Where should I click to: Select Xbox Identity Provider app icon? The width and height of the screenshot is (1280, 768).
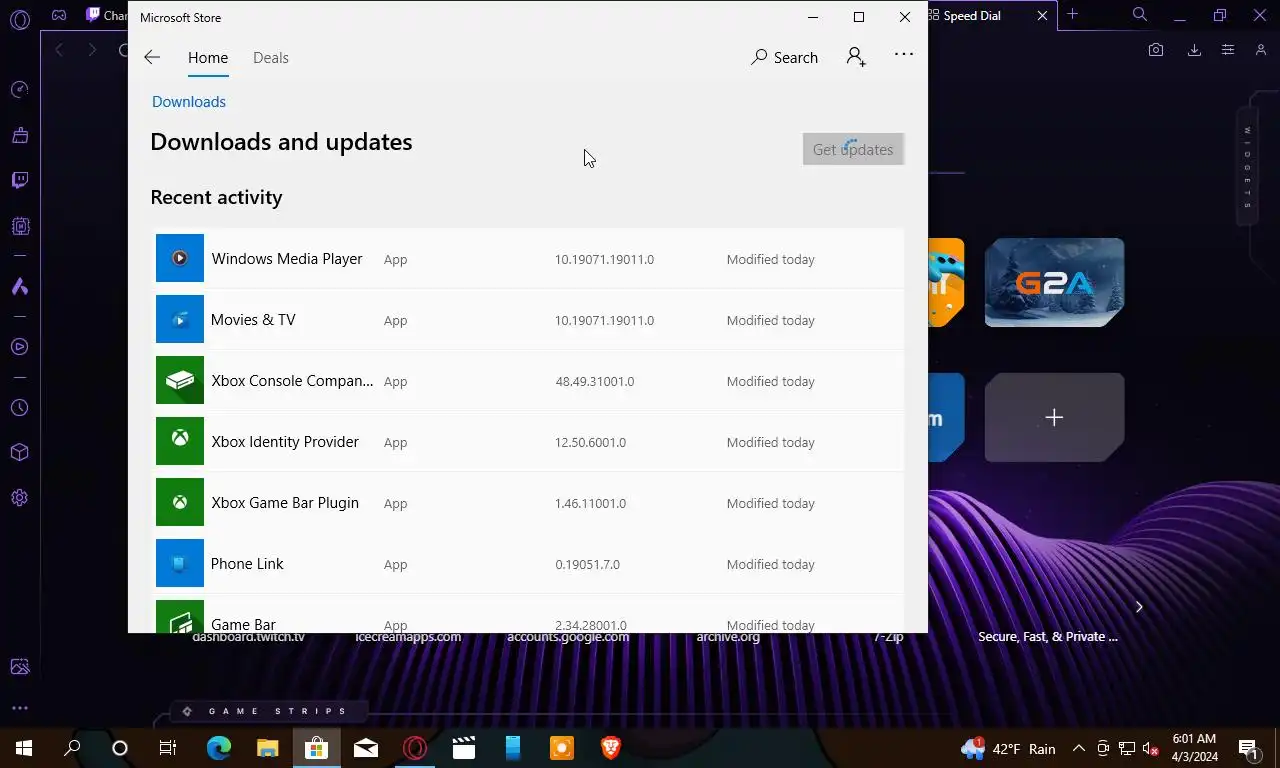180,441
